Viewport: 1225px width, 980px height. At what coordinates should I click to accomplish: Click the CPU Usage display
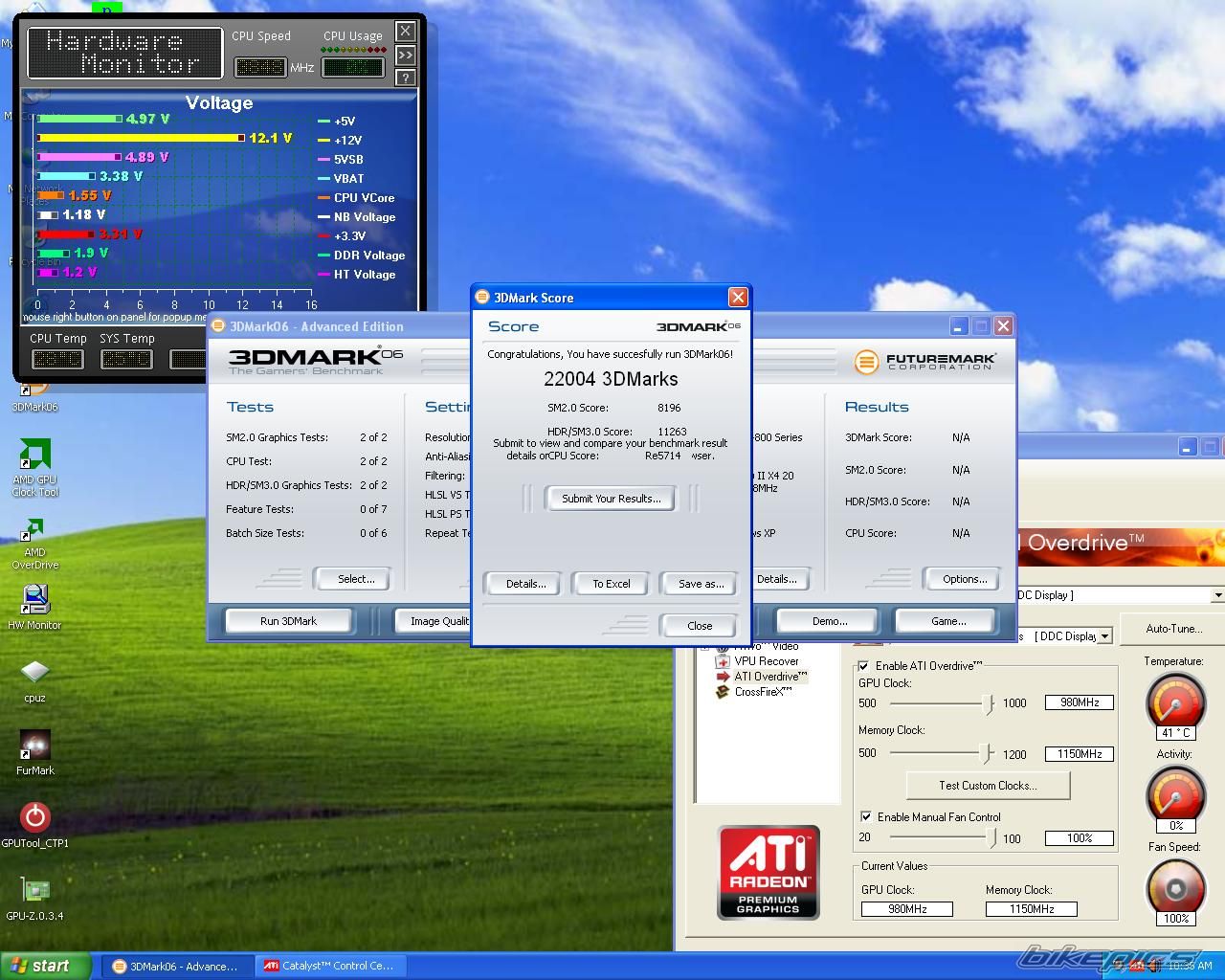click(x=353, y=67)
